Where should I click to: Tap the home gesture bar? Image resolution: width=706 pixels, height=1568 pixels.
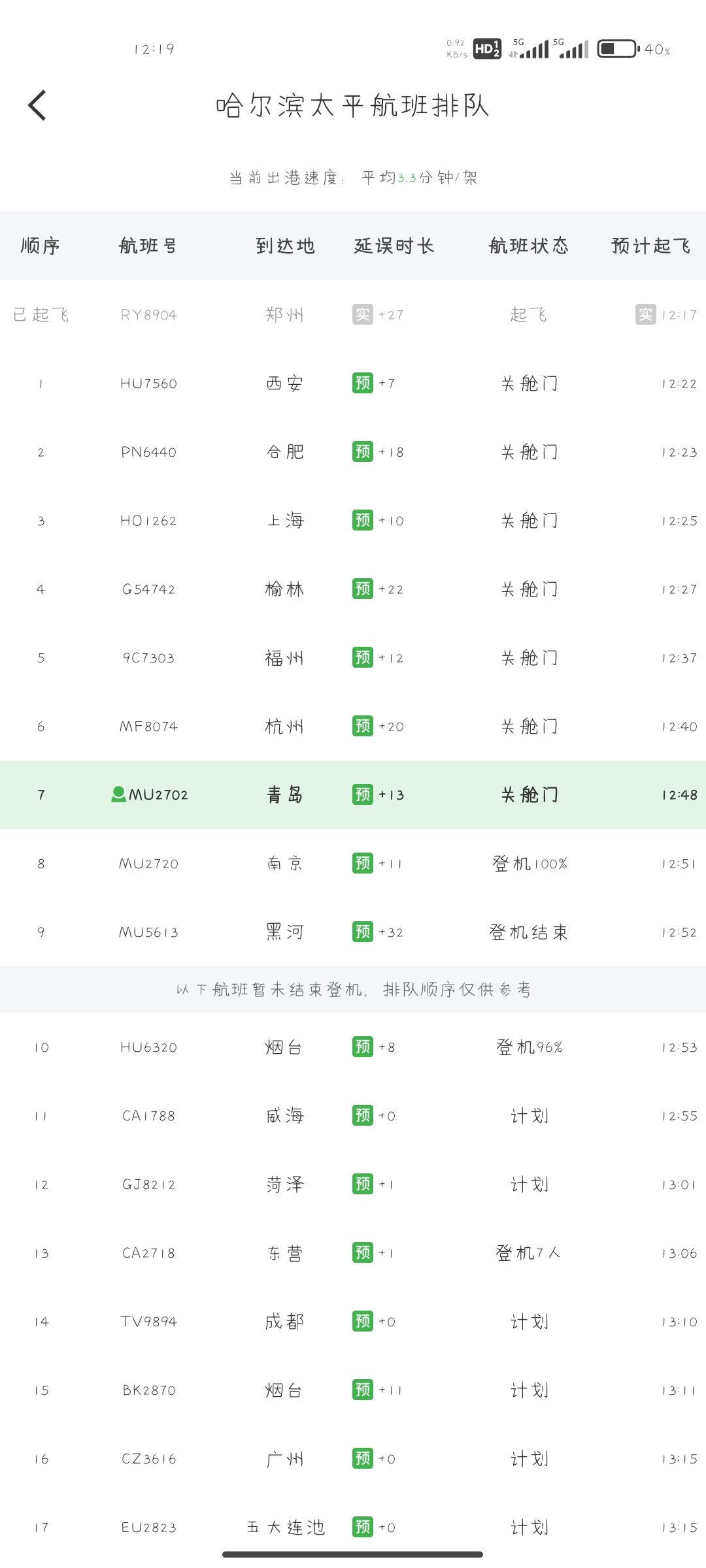[x=353, y=1554]
